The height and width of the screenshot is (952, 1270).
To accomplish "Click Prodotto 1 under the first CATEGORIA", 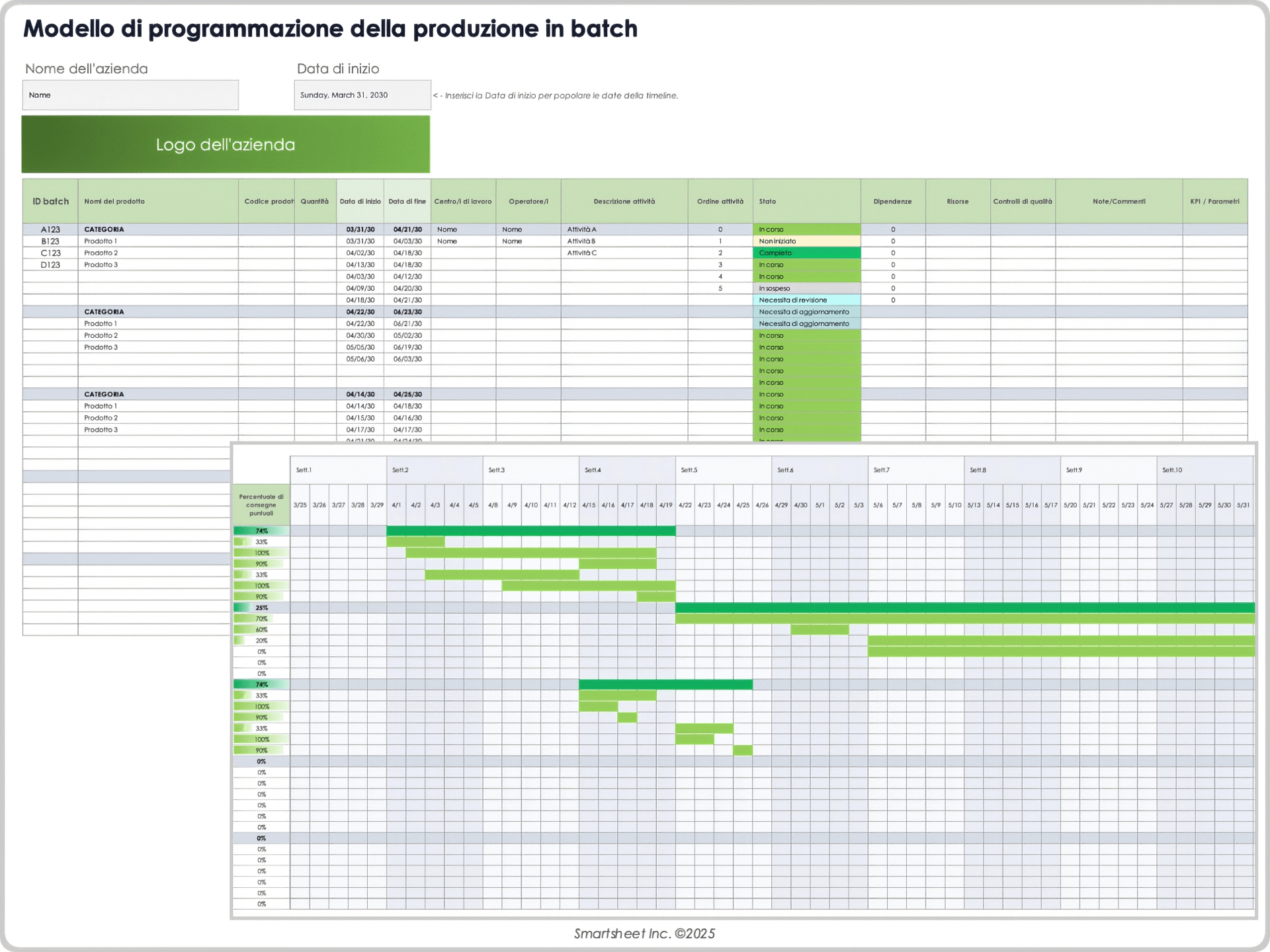I will click(101, 241).
